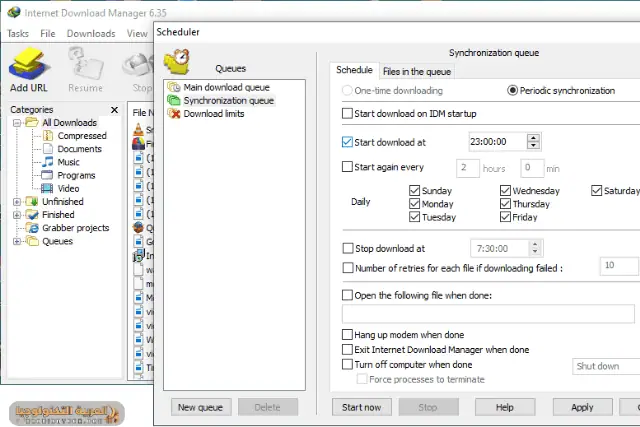This screenshot has height=427, width=640.
Task: Click the Apply button
Action: point(582,407)
